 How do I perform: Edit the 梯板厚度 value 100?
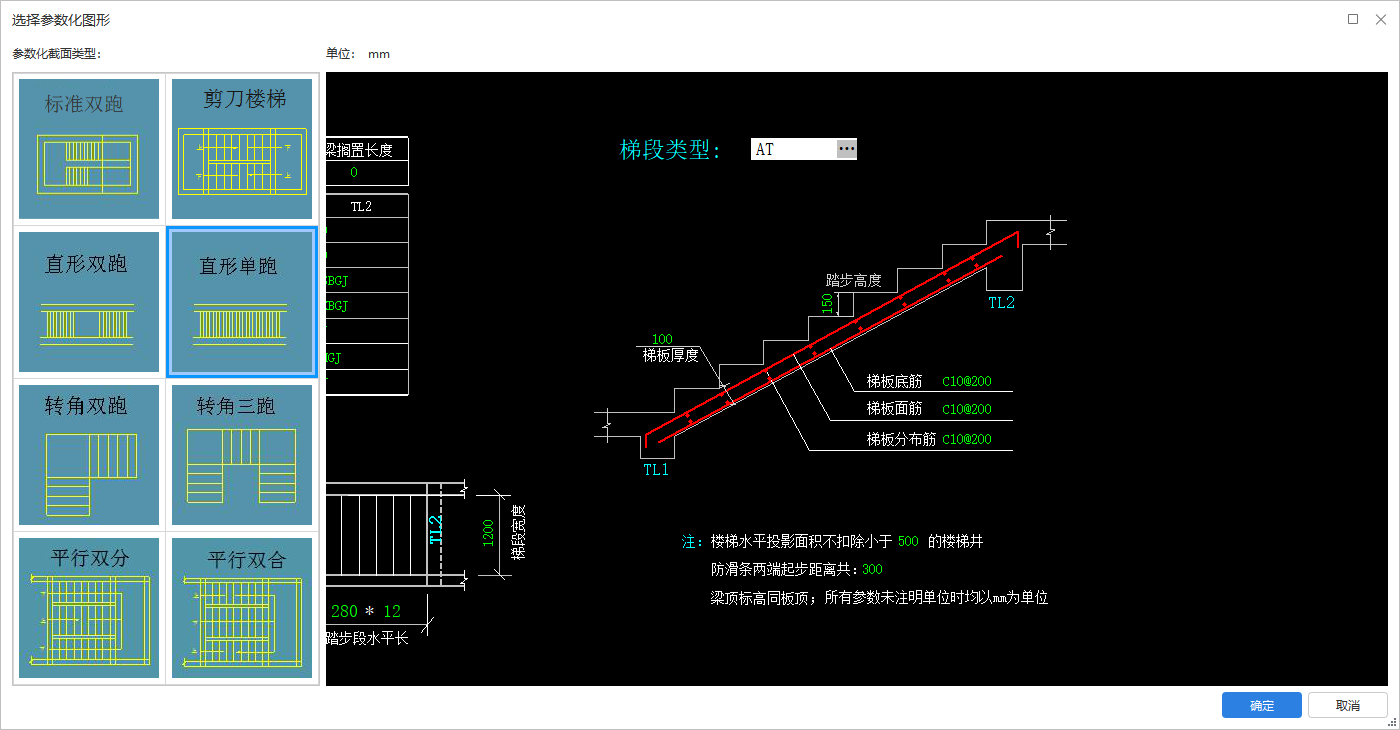pyautogui.click(x=662, y=339)
